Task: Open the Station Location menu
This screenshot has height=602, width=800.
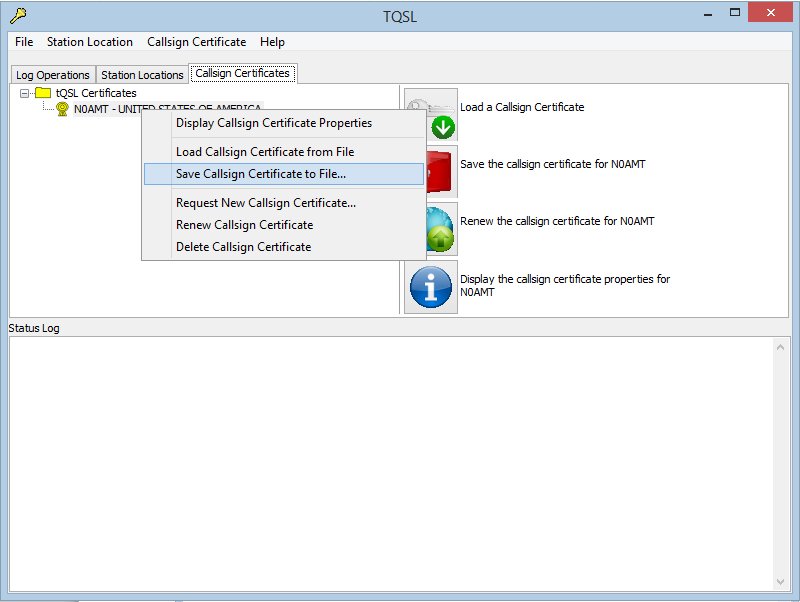Action: [x=90, y=42]
